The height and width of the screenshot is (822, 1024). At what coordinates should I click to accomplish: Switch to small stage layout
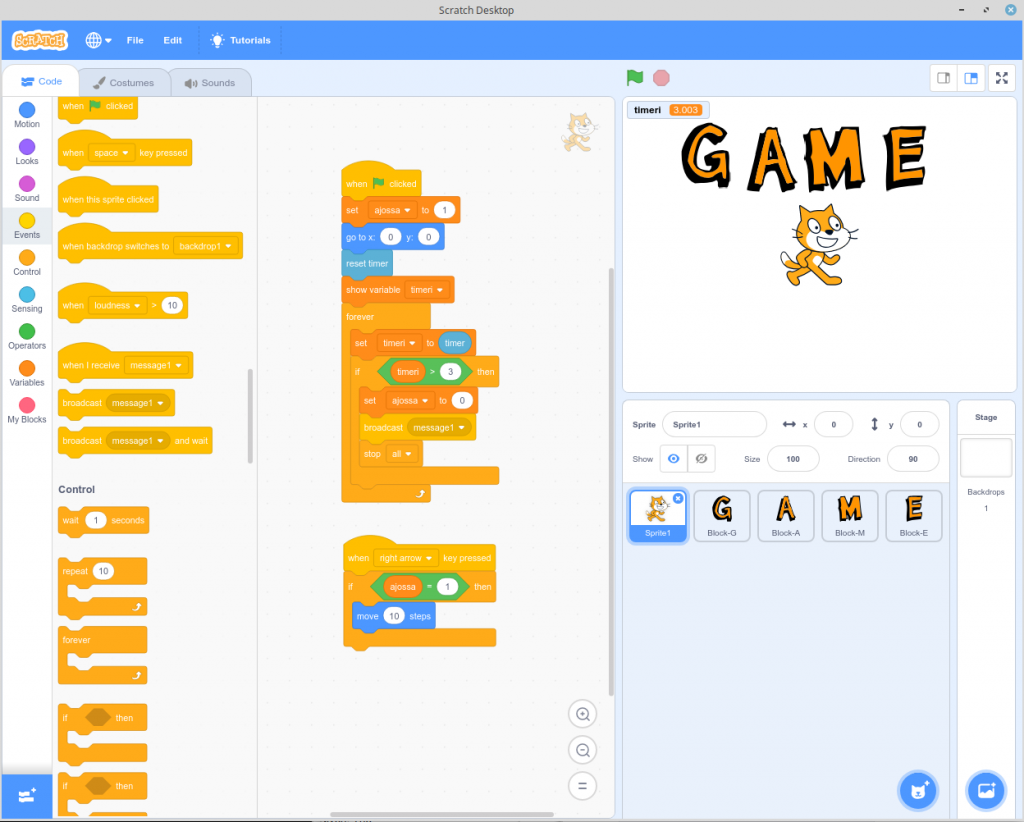click(943, 78)
